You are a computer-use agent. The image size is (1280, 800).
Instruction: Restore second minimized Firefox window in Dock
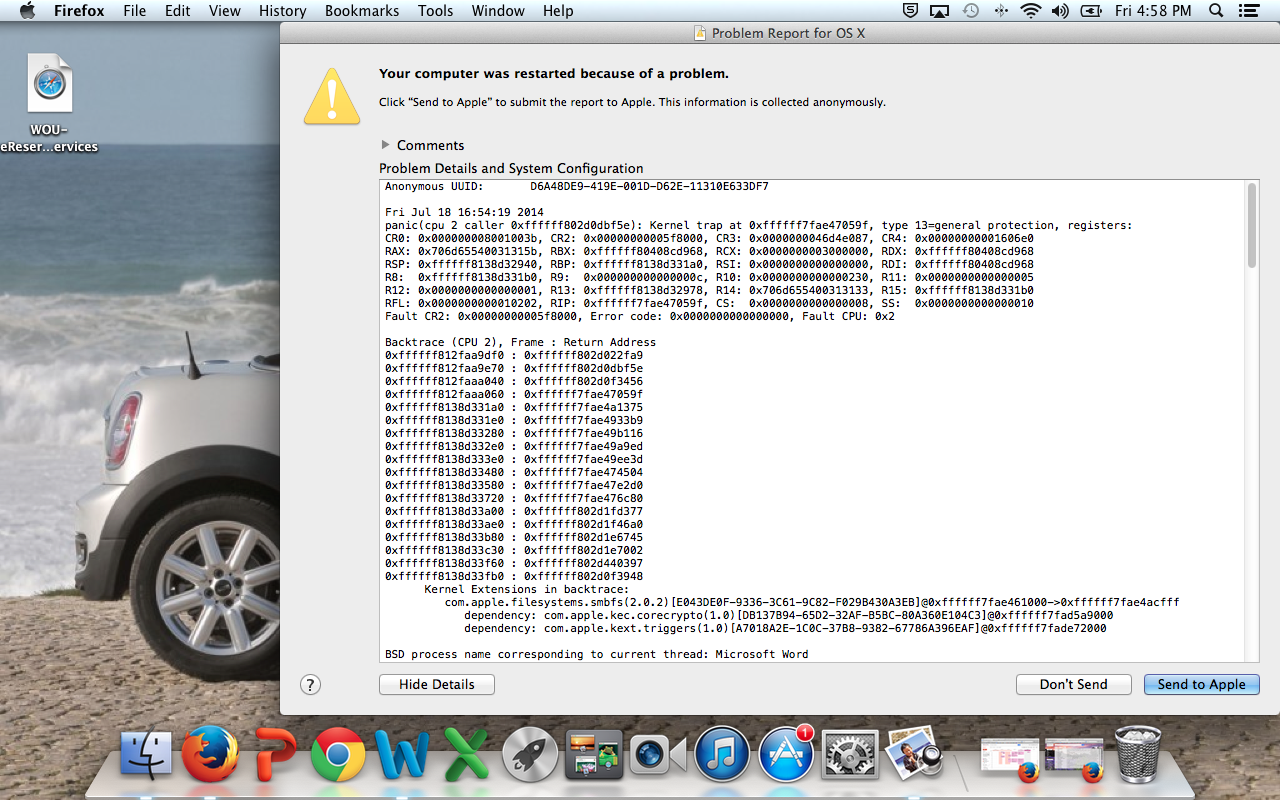1074,758
